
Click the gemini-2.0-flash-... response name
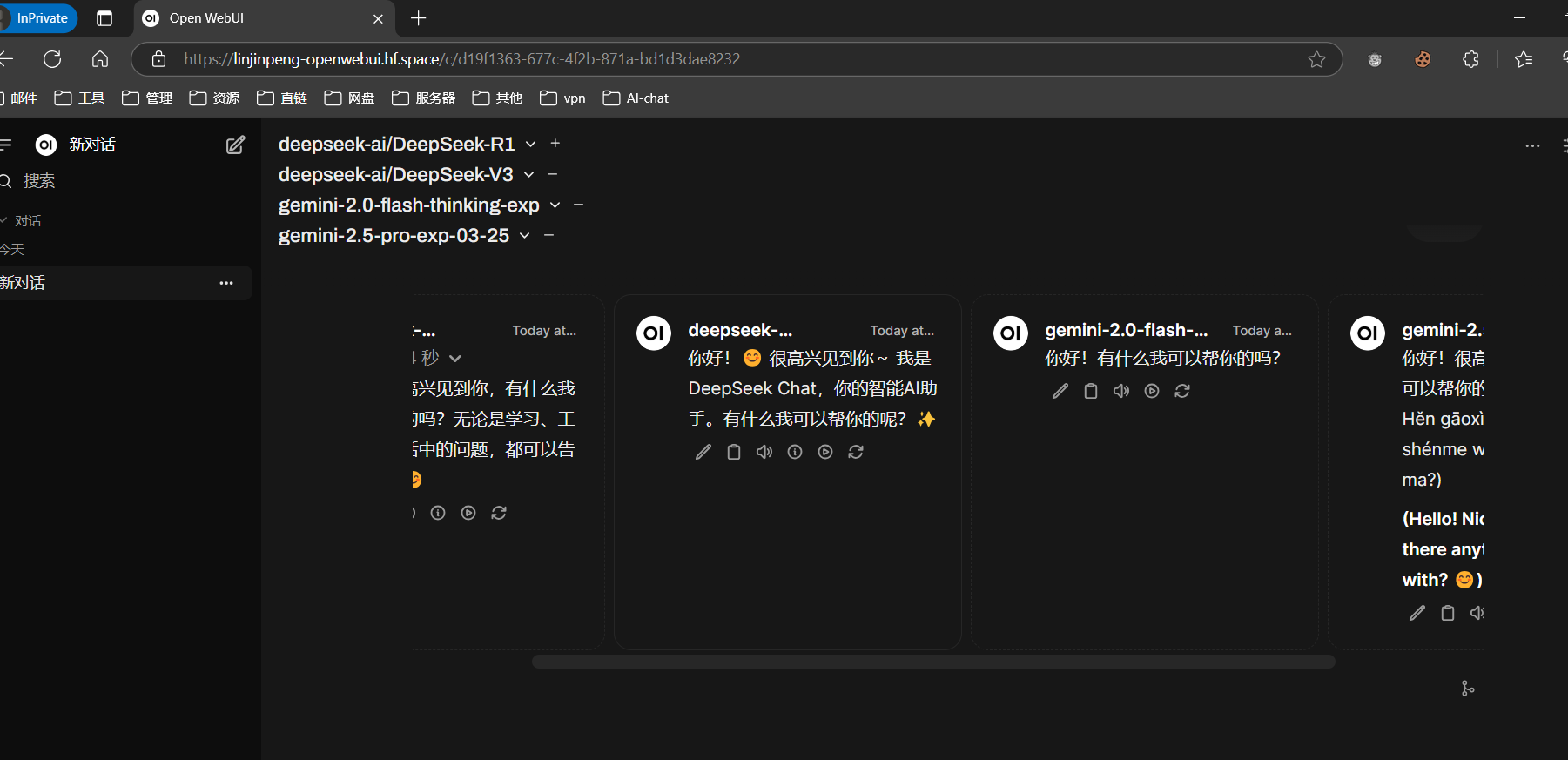tap(1127, 330)
